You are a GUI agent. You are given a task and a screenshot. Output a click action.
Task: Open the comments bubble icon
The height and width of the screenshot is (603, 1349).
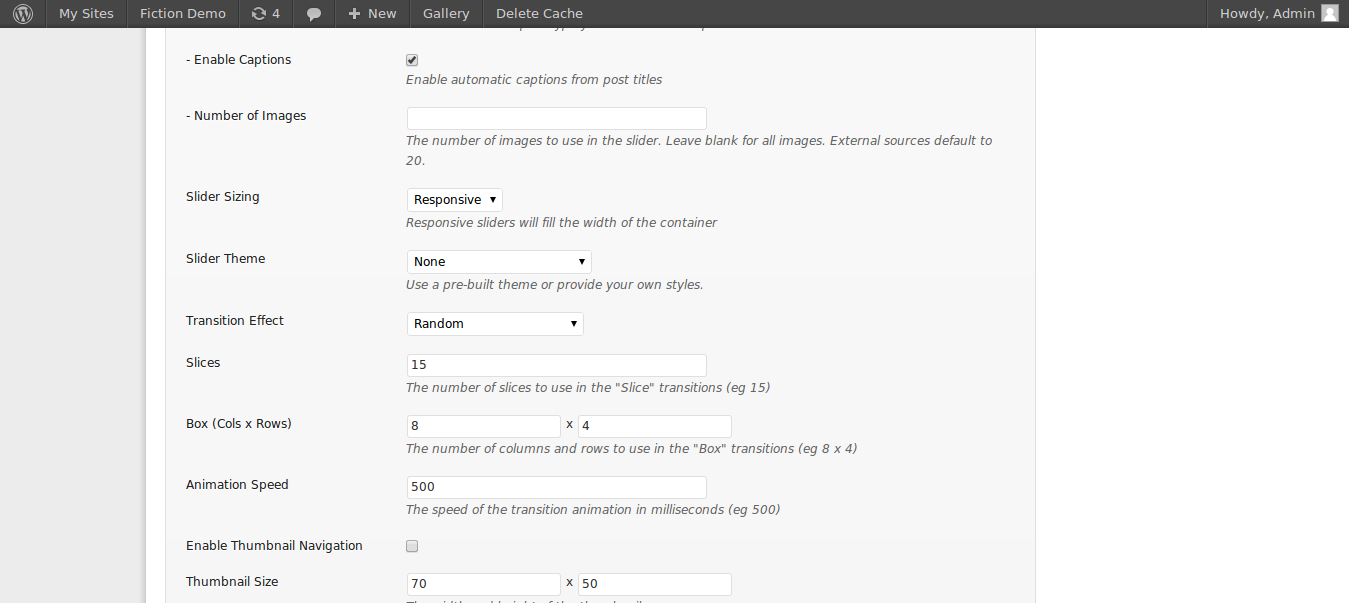click(x=314, y=14)
